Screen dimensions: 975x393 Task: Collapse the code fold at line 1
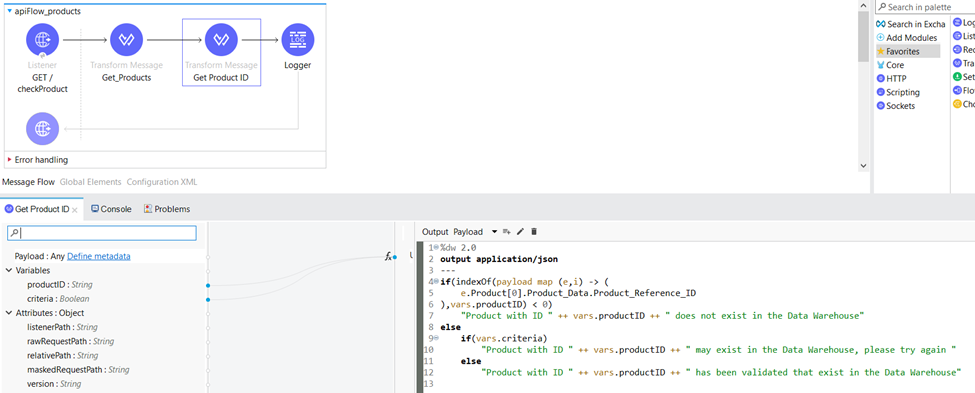coord(436,247)
